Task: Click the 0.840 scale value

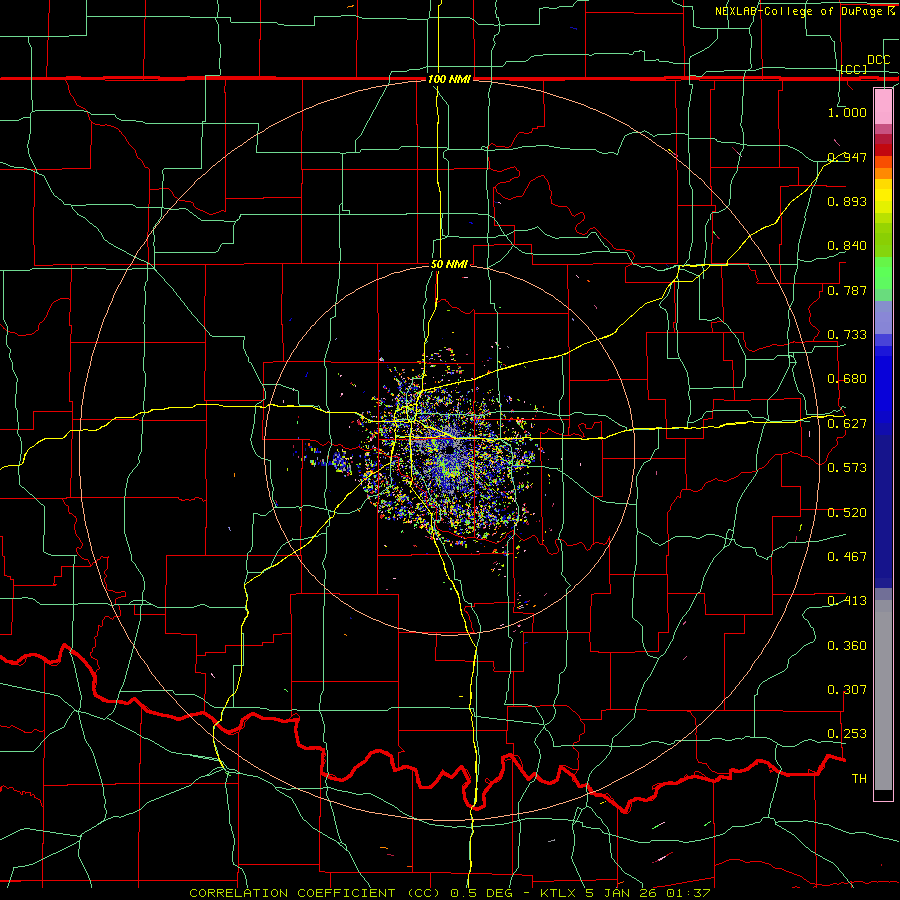Action: (x=847, y=245)
